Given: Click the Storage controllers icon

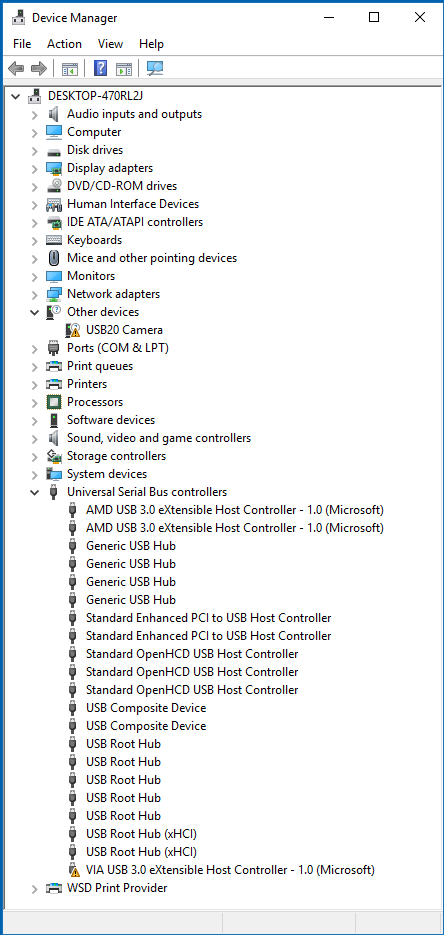Looking at the screenshot, I should (x=54, y=456).
